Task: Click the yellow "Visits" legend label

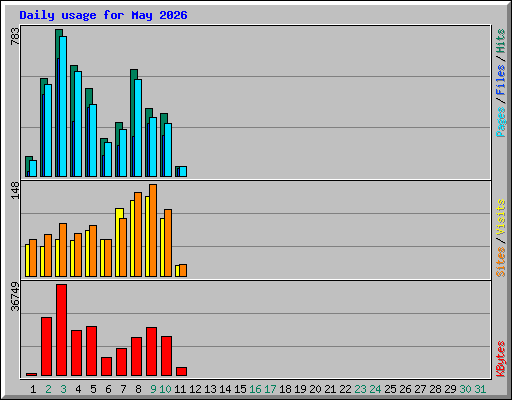Action: point(501,217)
